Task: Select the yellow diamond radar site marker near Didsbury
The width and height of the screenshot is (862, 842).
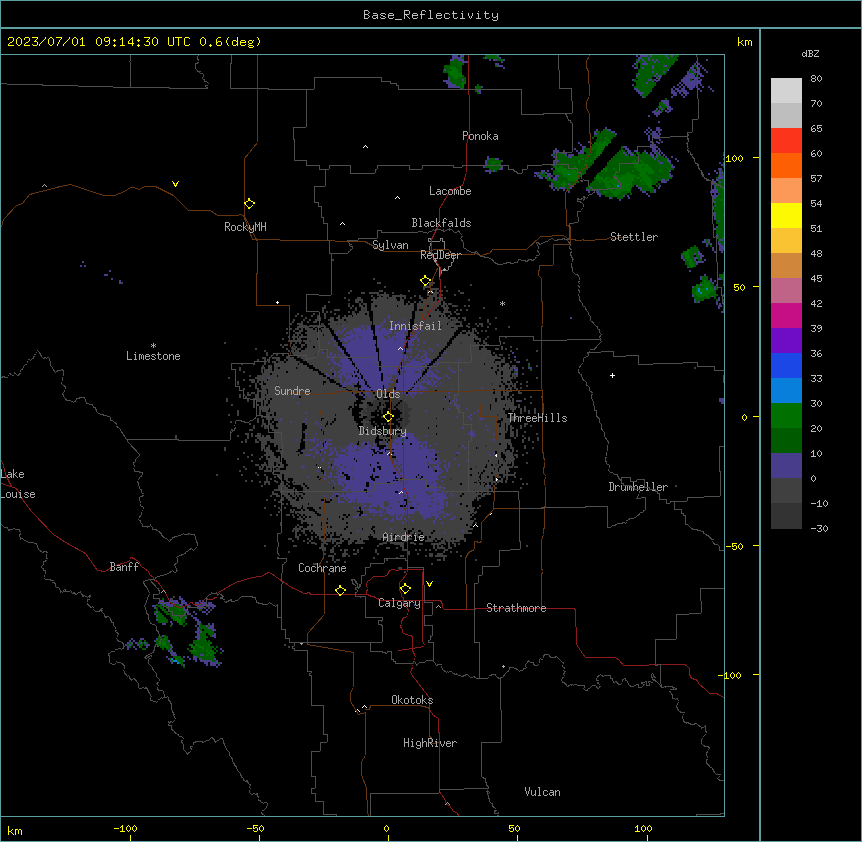Action: click(x=388, y=417)
